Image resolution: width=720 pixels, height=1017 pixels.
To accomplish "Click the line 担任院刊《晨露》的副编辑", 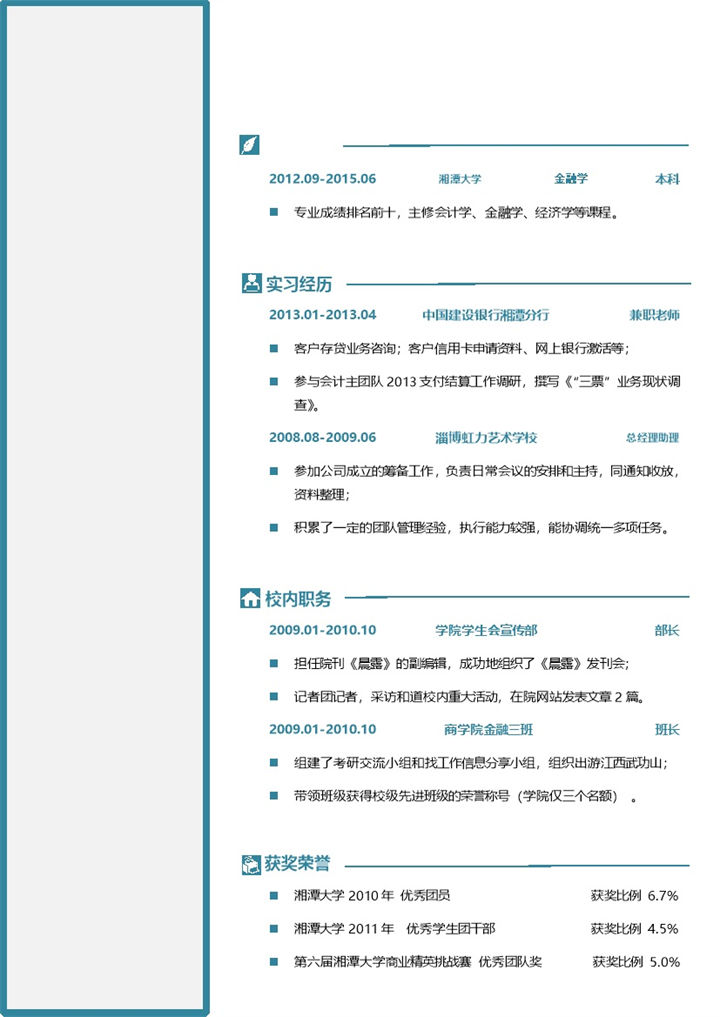I will click(x=461, y=664).
